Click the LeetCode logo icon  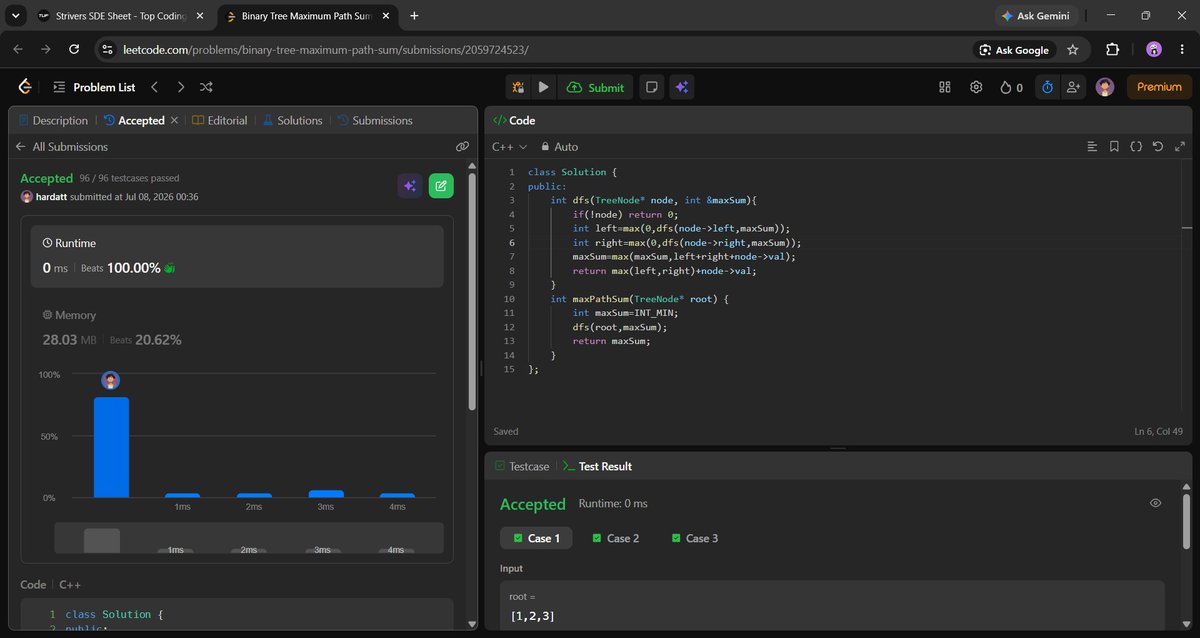pyautogui.click(x=25, y=87)
